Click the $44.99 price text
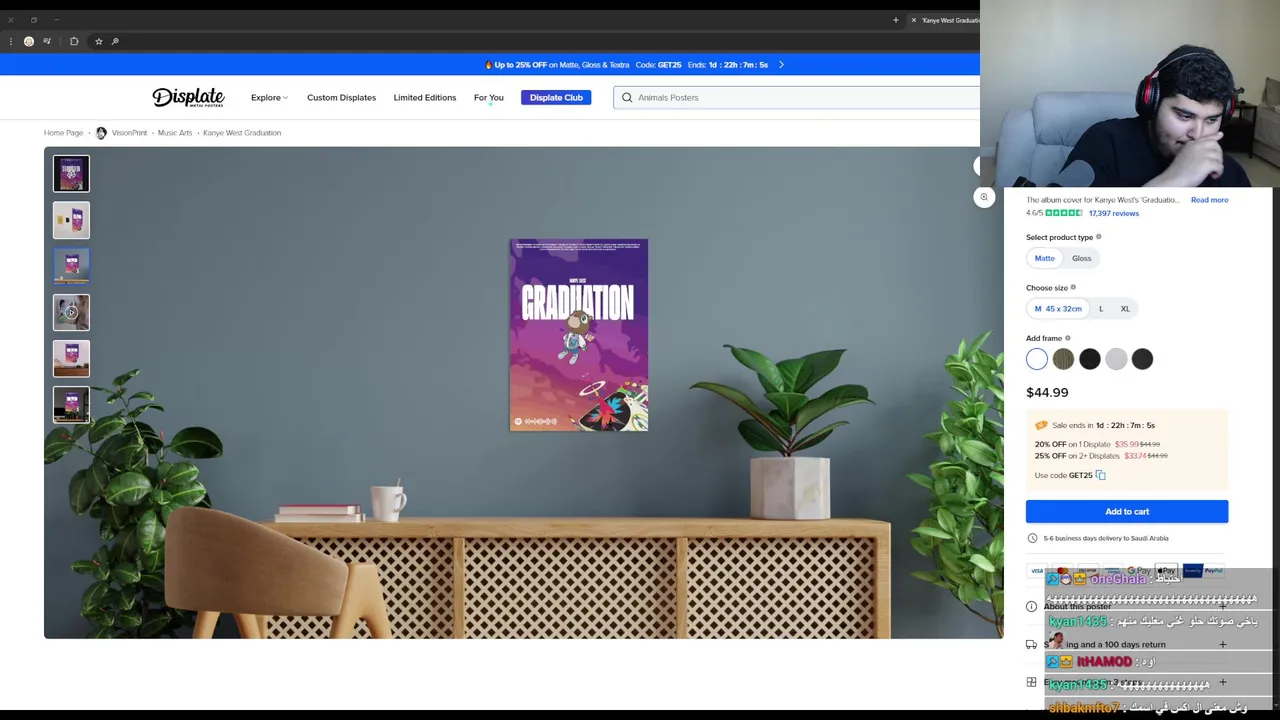1280x720 pixels. tap(1047, 392)
